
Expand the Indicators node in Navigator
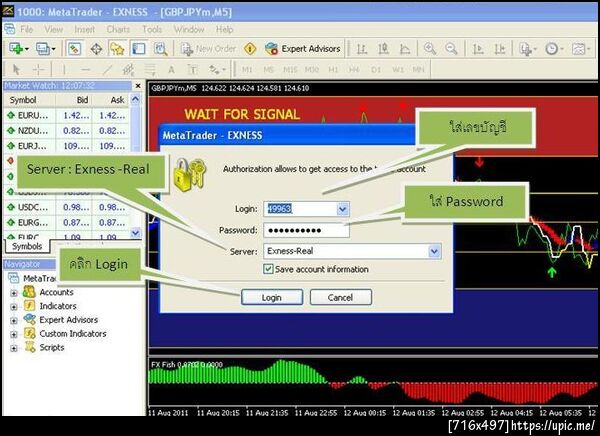pyautogui.click(x=14, y=307)
